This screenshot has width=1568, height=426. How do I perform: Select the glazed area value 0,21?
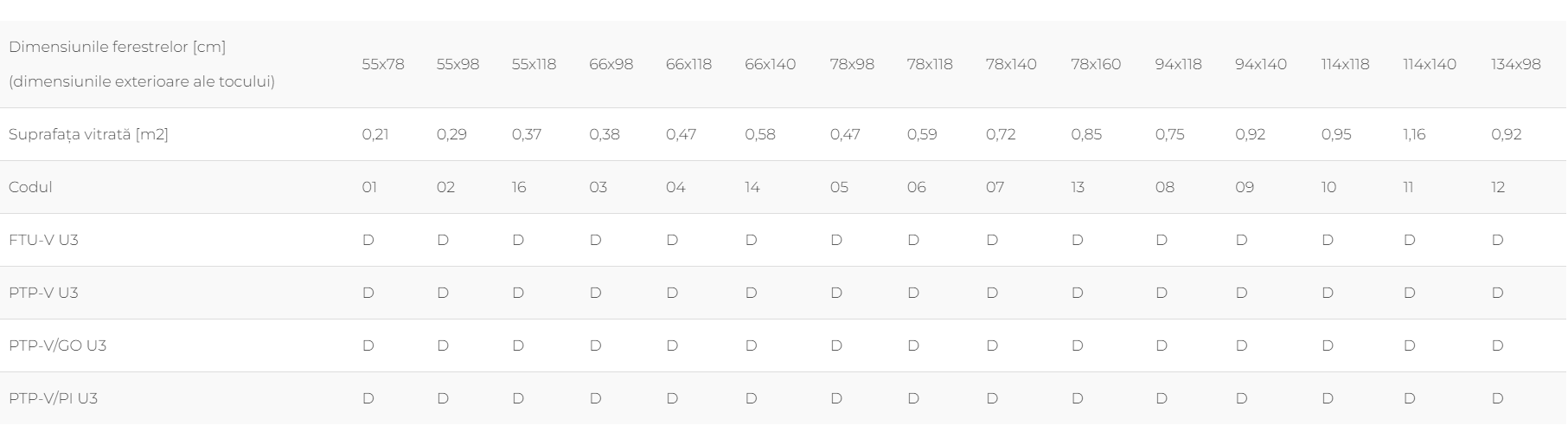pos(375,134)
